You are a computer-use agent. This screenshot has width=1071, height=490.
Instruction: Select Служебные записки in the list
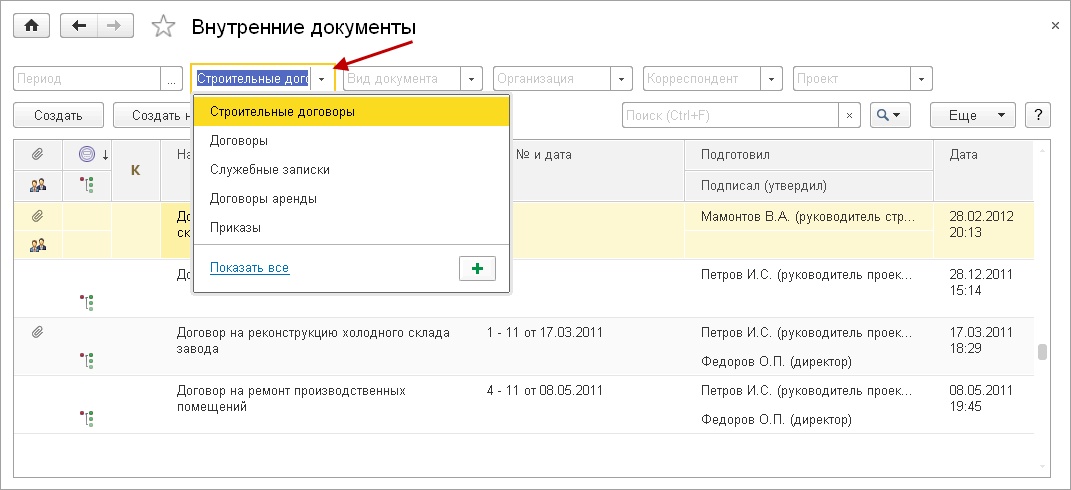point(352,169)
